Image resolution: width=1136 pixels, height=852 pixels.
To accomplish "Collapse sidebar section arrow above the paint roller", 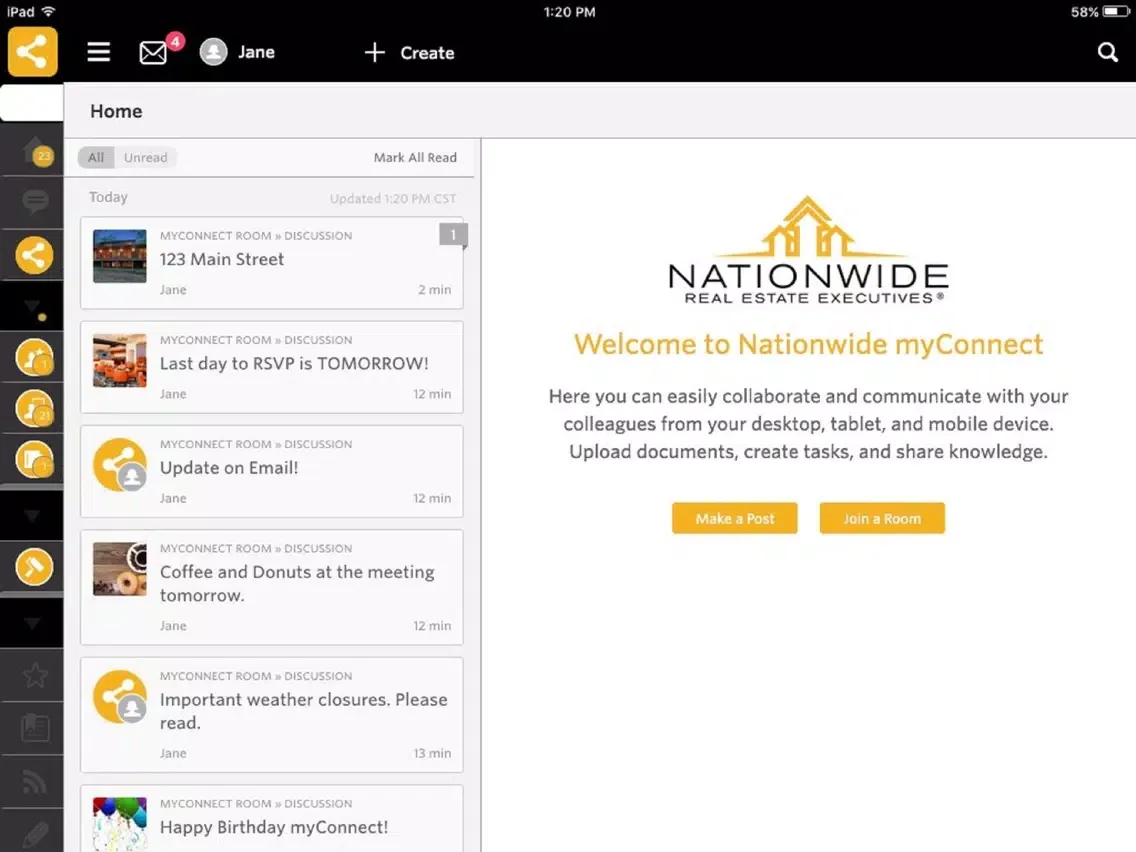I will (x=33, y=516).
